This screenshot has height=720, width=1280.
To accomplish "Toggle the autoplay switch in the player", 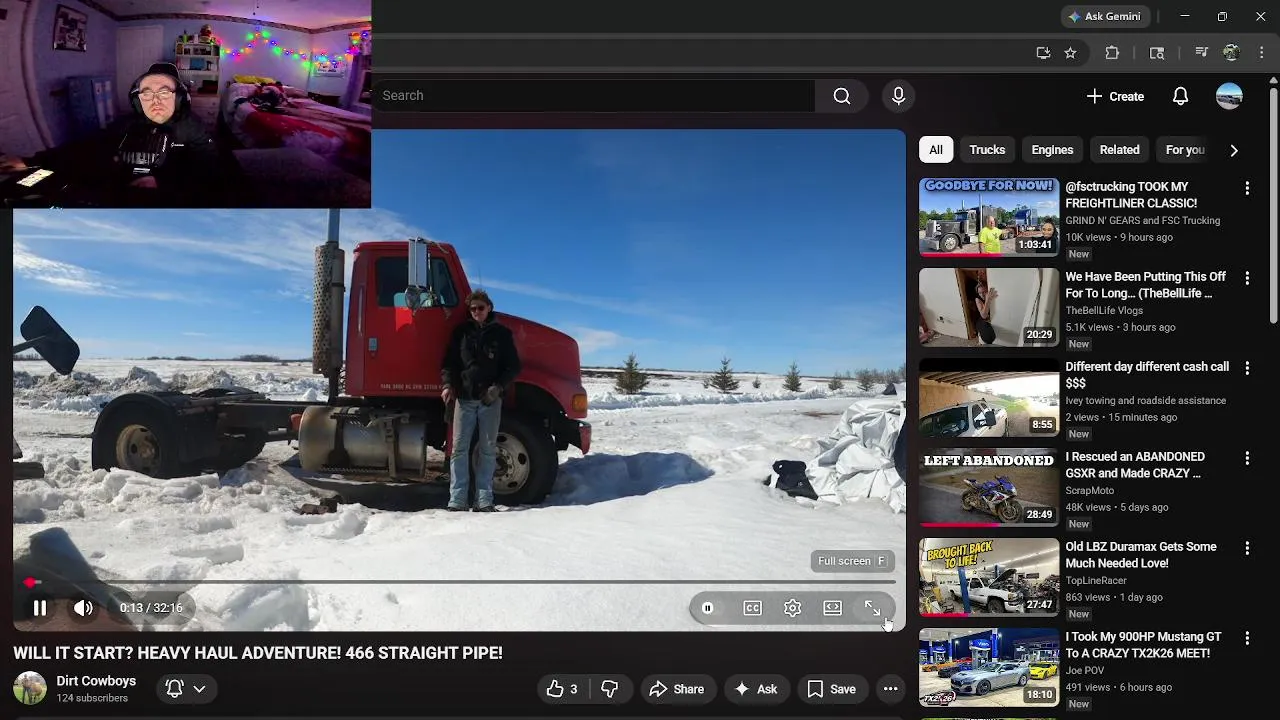I will tap(707, 608).
